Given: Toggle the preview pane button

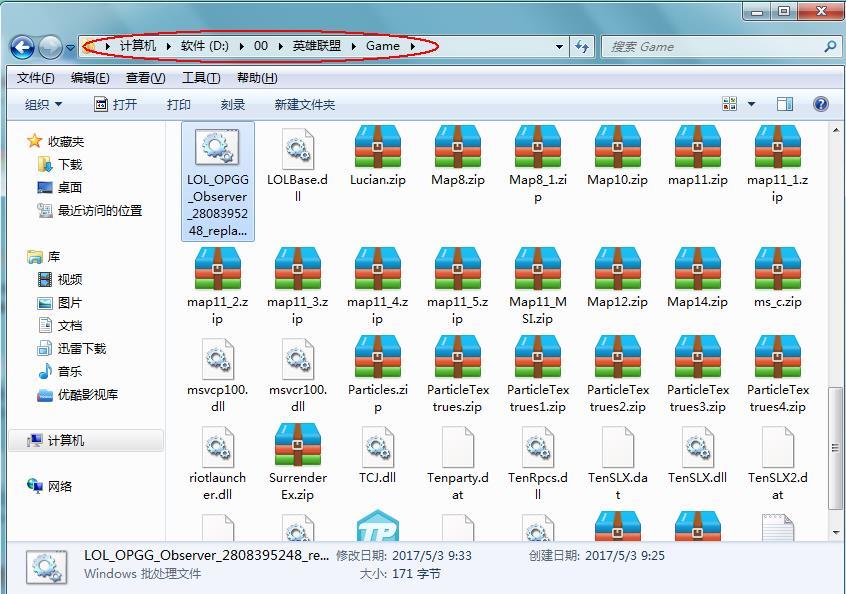Looking at the screenshot, I should tap(784, 104).
